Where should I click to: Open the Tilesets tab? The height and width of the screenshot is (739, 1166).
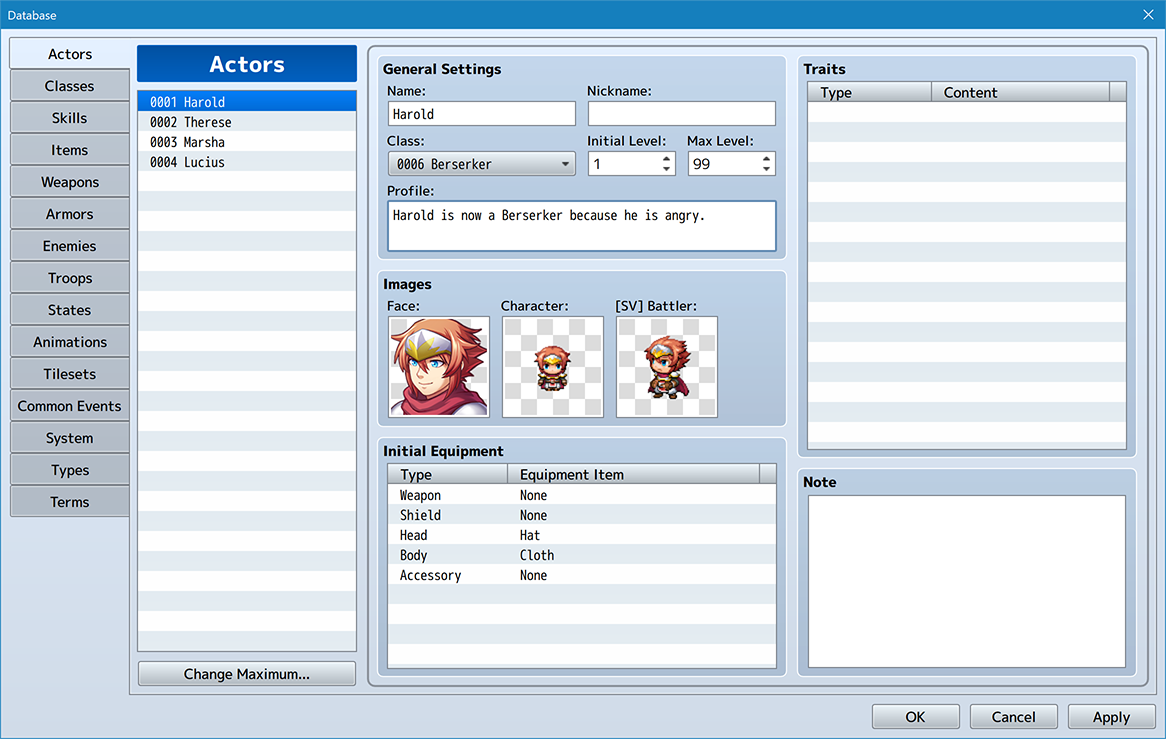point(70,374)
